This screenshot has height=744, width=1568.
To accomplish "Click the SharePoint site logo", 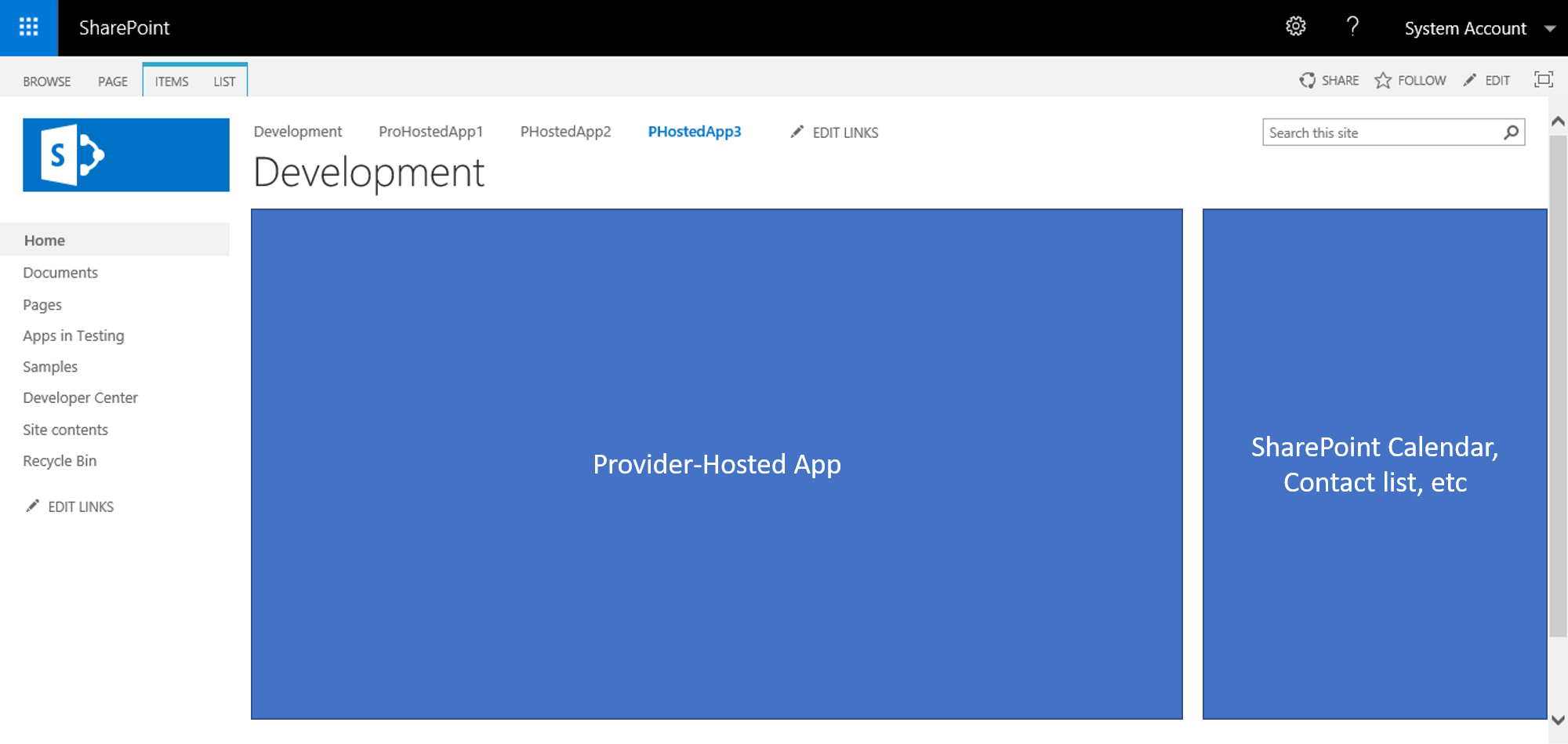I will [126, 154].
